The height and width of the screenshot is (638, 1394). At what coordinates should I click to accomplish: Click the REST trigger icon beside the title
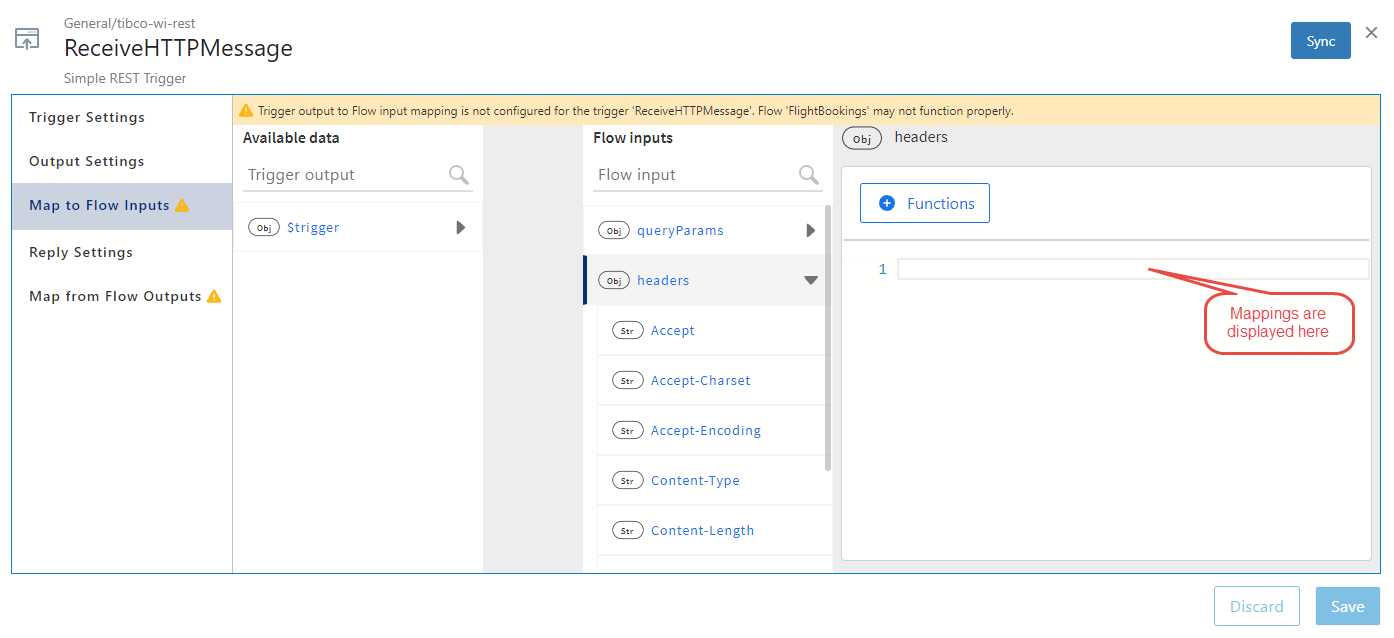click(x=27, y=41)
